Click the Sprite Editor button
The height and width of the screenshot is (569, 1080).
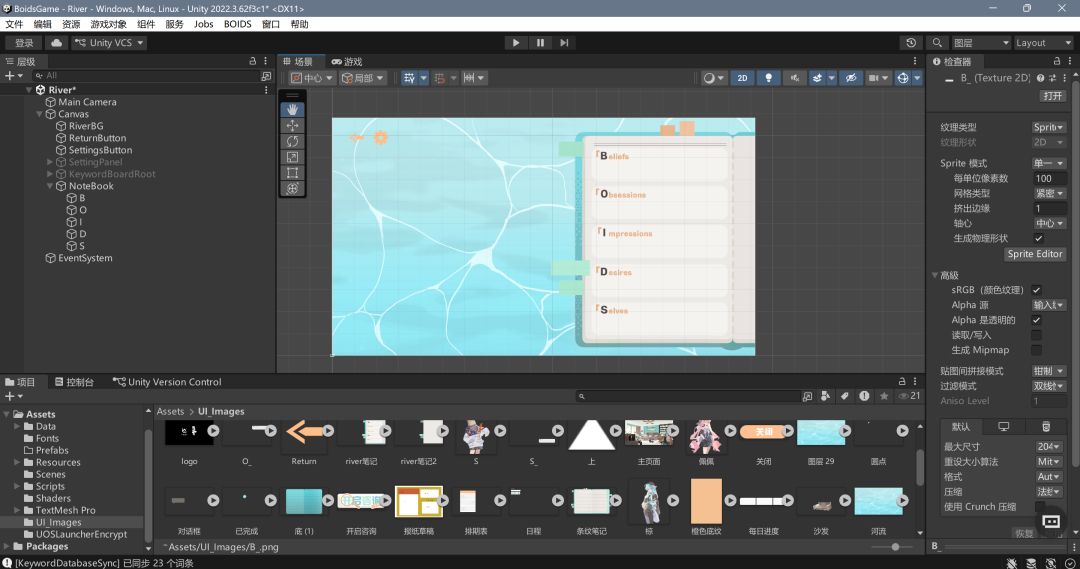click(x=1035, y=254)
